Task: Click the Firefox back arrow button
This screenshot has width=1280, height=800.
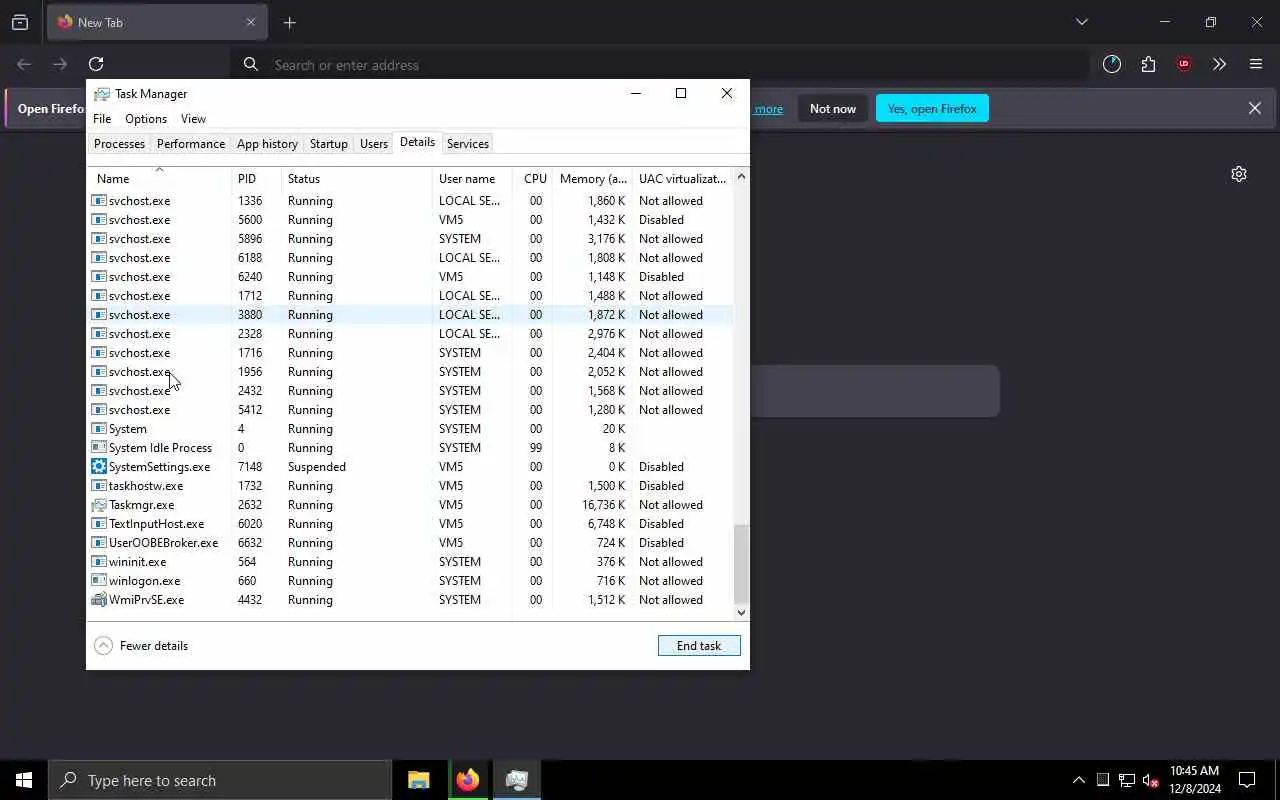Action: (x=24, y=64)
